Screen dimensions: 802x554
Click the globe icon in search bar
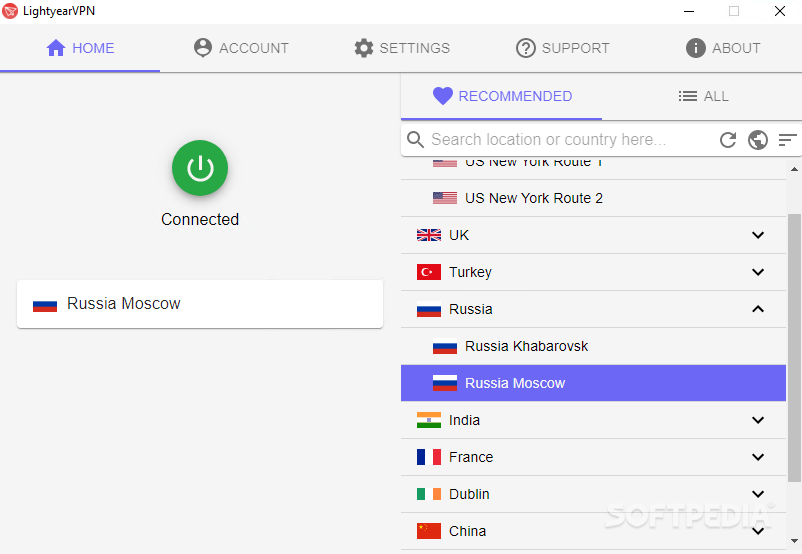pos(758,140)
